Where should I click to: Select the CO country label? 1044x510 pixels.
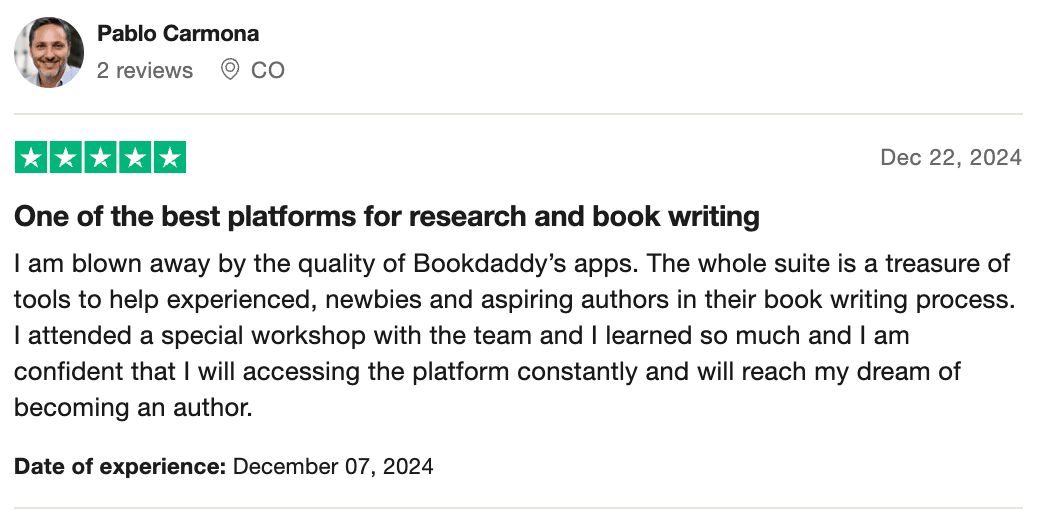(x=268, y=71)
